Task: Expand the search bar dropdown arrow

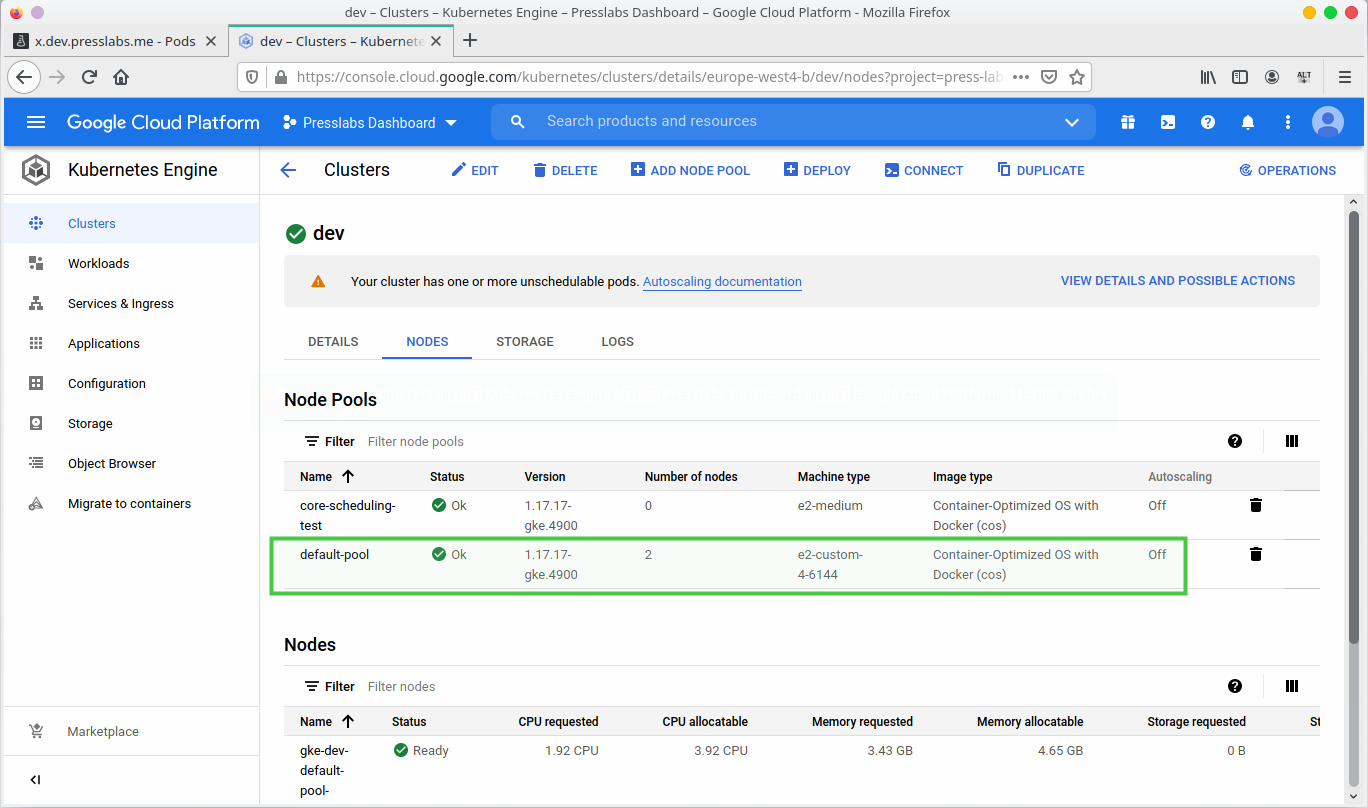Action: click(x=1072, y=122)
